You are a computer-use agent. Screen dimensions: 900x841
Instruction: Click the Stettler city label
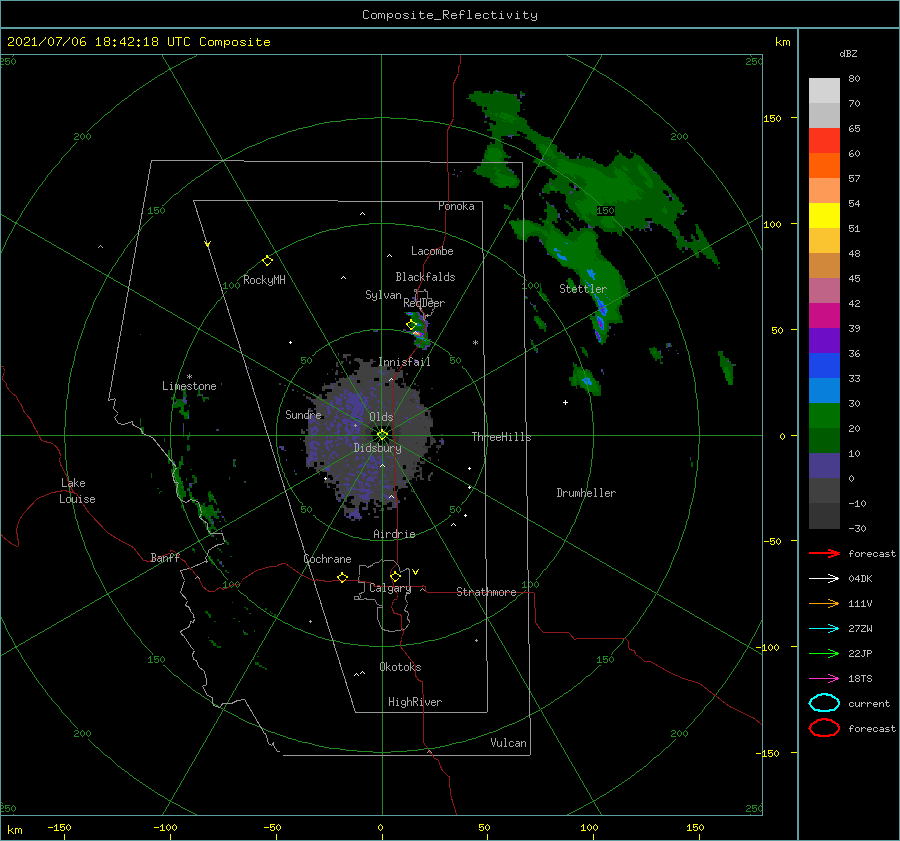583,289
